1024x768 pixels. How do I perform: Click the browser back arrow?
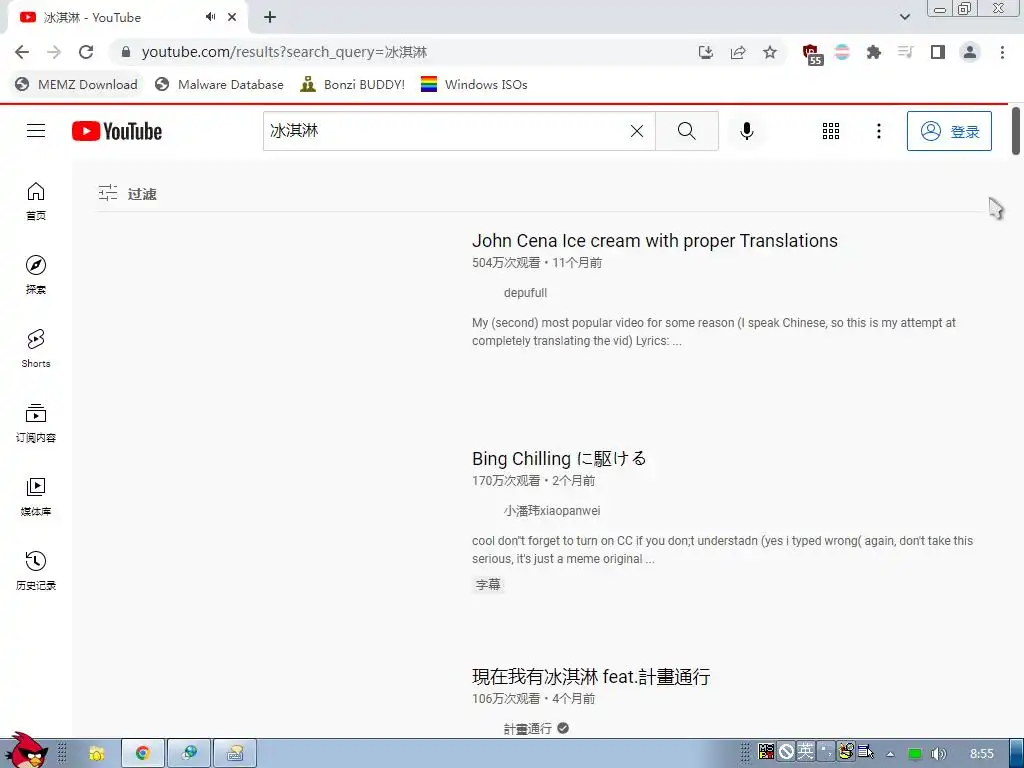22,52
